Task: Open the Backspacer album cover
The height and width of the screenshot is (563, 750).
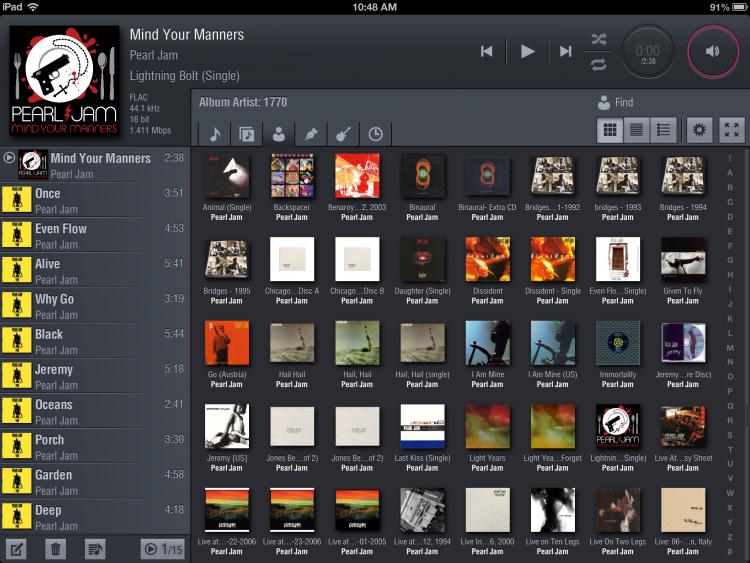Action: [x=292, y=176]
